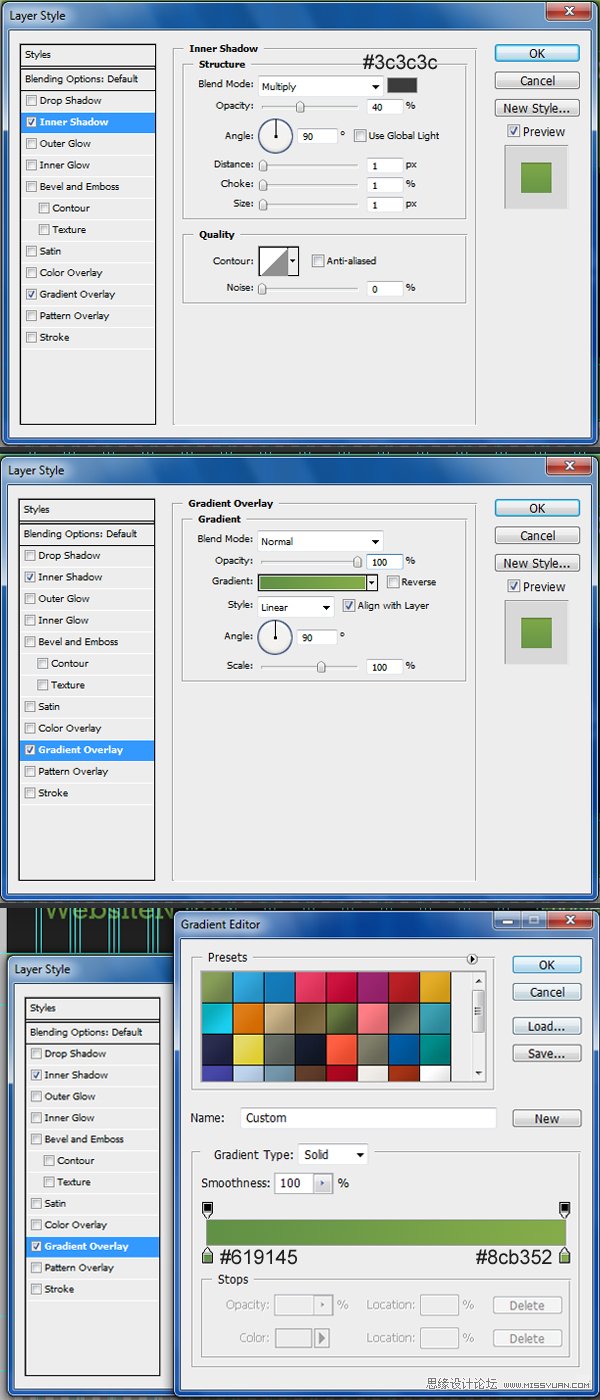This screenshot has width=600, height=1400.
Task: Click OK in the Inner Shadow Layer Style dialog
Action: tap(537, 53)
